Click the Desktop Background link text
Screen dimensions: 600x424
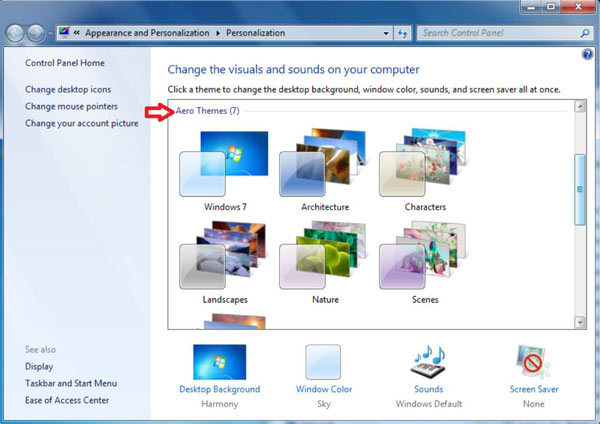click(220, 389)
